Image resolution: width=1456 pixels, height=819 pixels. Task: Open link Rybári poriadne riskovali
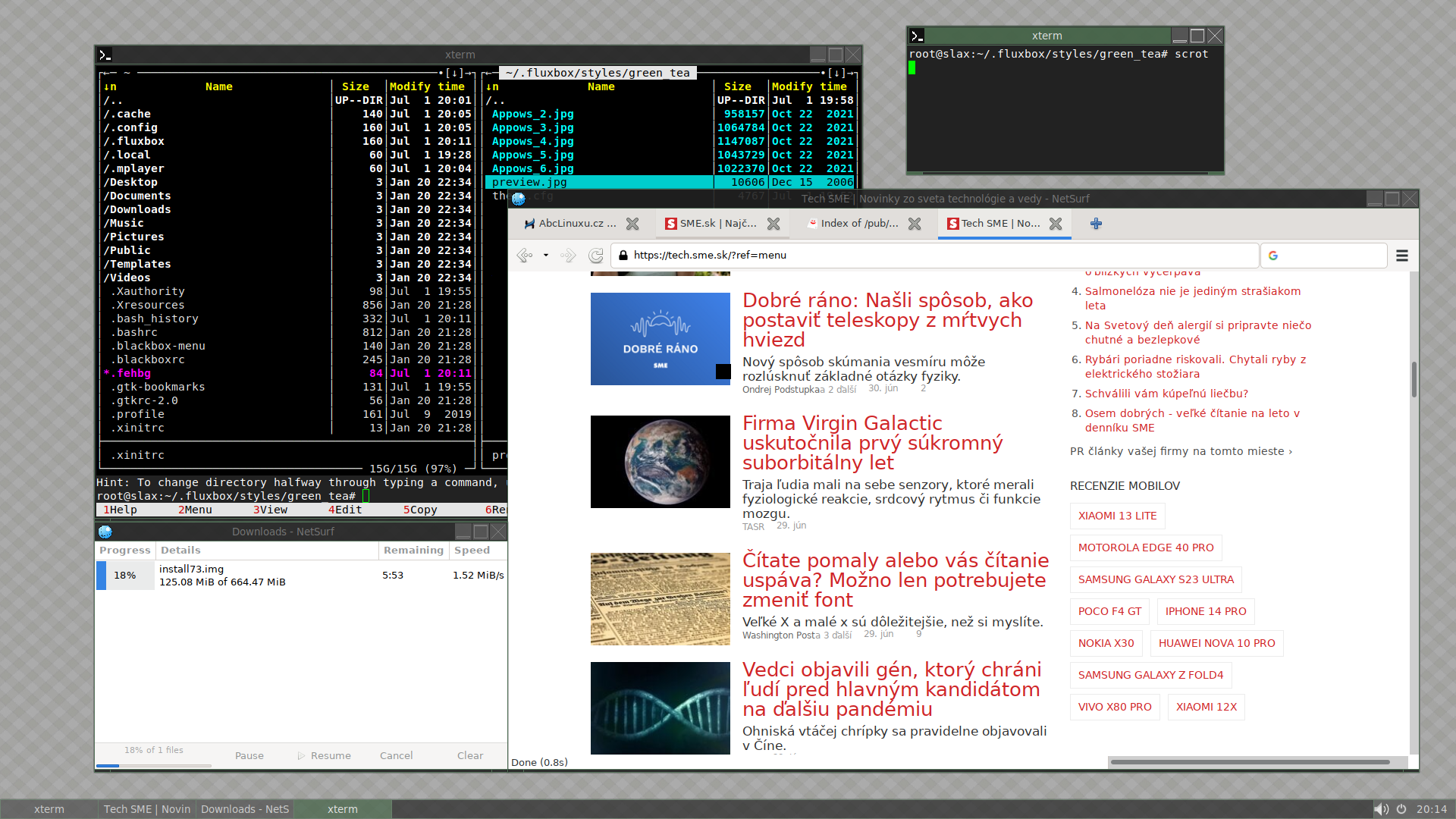(1195, 366)
